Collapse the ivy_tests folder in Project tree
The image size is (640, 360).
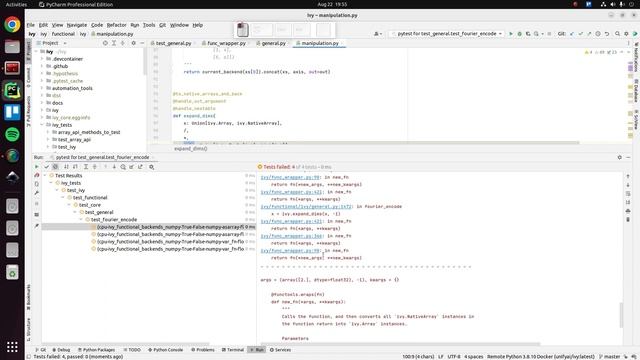click(x=42, y=125)
